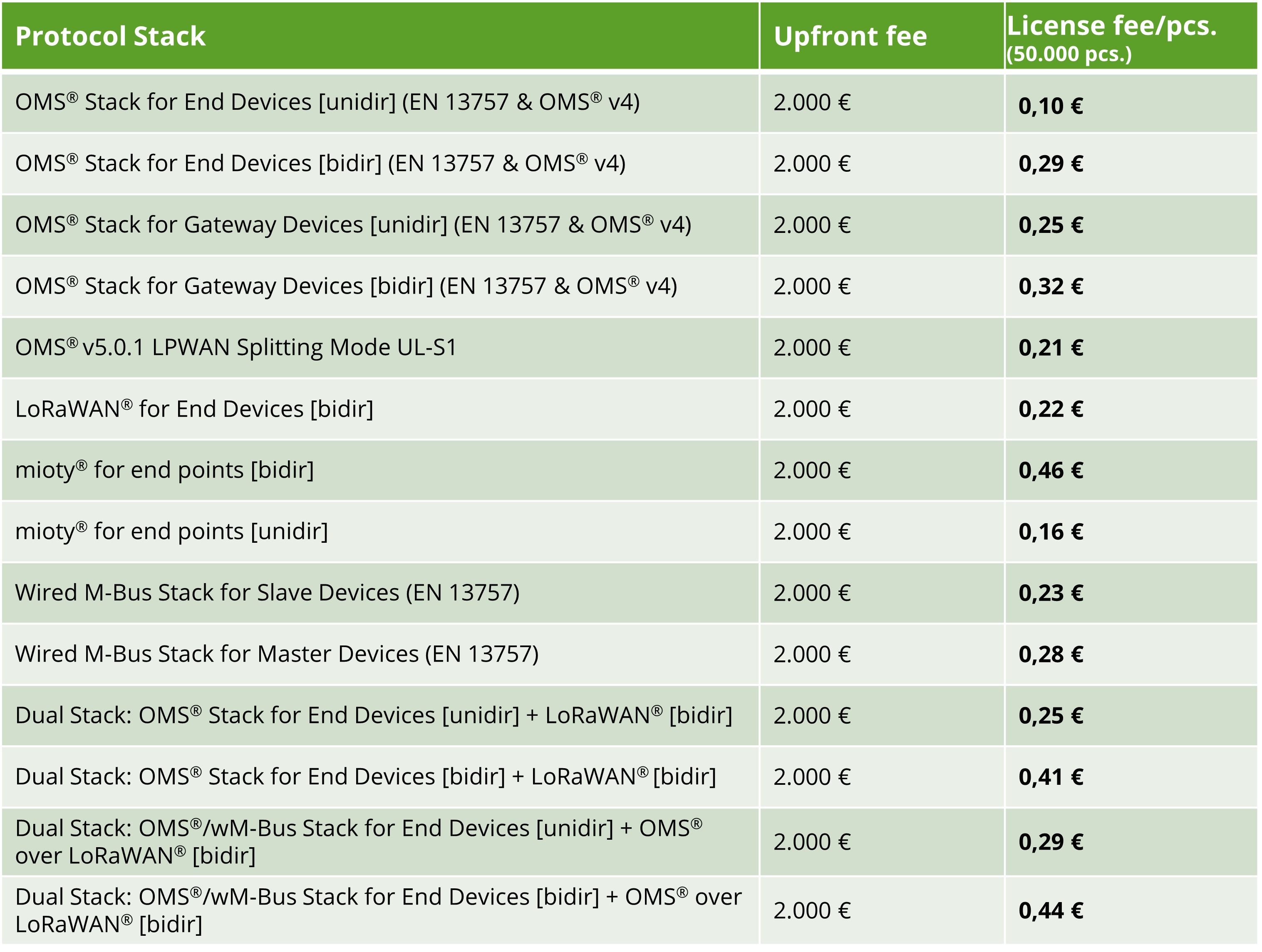Click the 'Upfront fee' column header
Screen dimensions: 1262x952
tap(850, 36)
